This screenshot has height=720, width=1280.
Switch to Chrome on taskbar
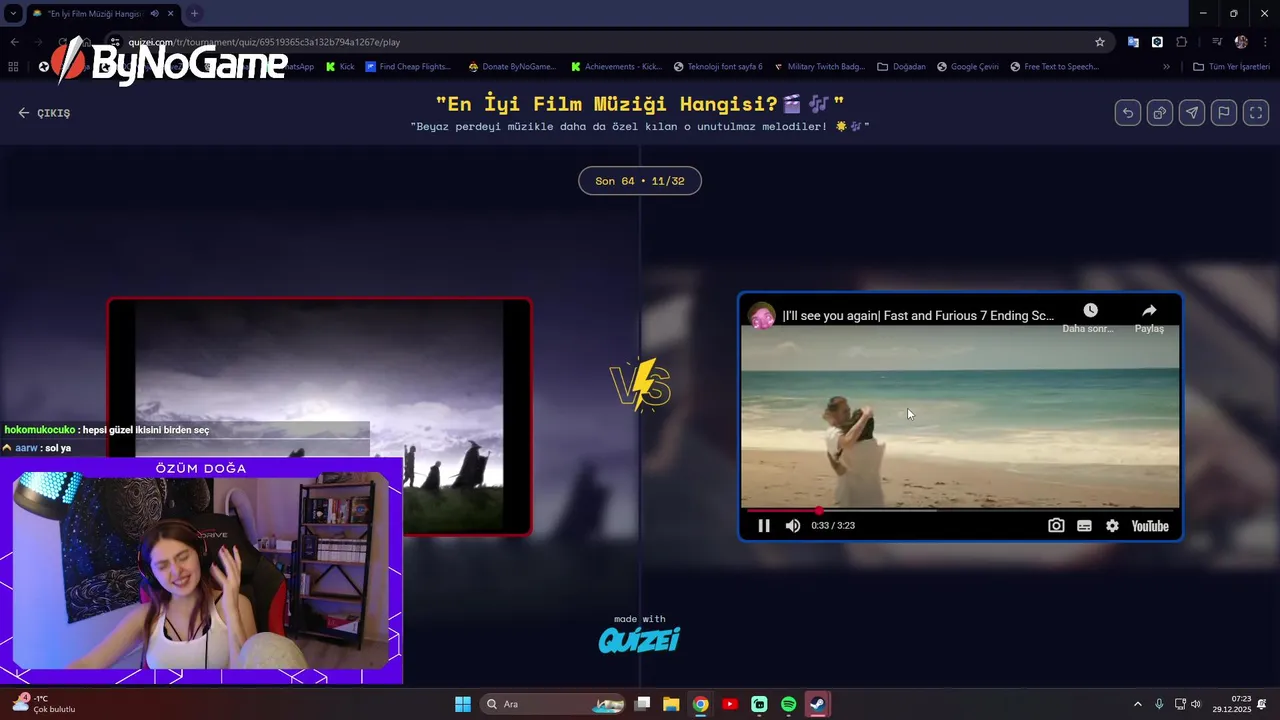tap(700, 704)
